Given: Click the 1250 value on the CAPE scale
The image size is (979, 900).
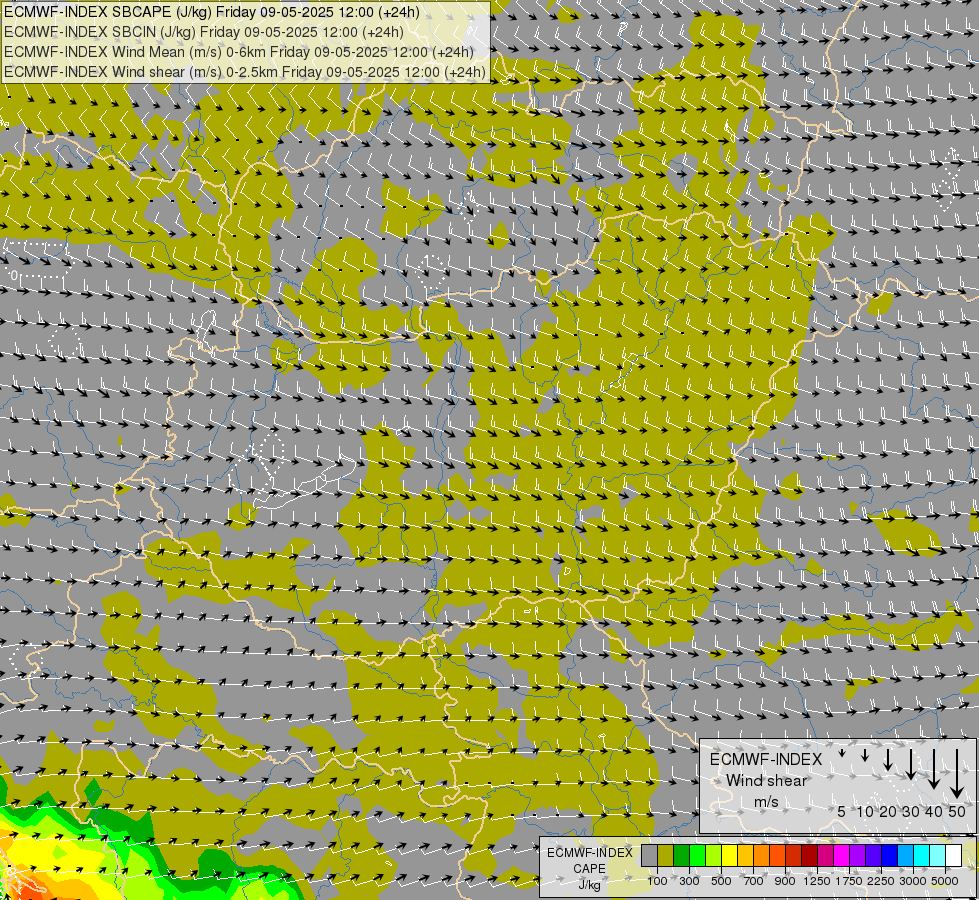Looking at the screenshot, I should (817, 881).
